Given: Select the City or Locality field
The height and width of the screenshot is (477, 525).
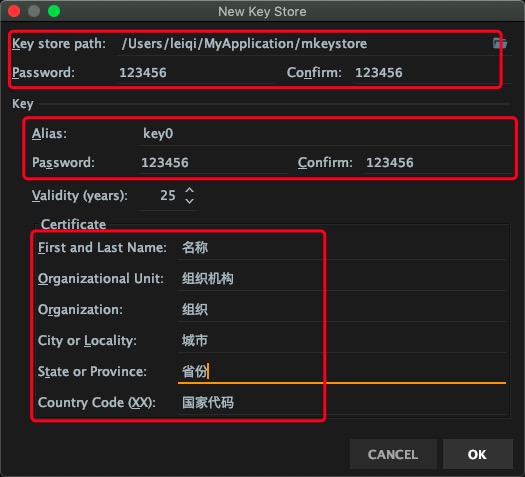Looking at the screenshot, I should [342, 341].
